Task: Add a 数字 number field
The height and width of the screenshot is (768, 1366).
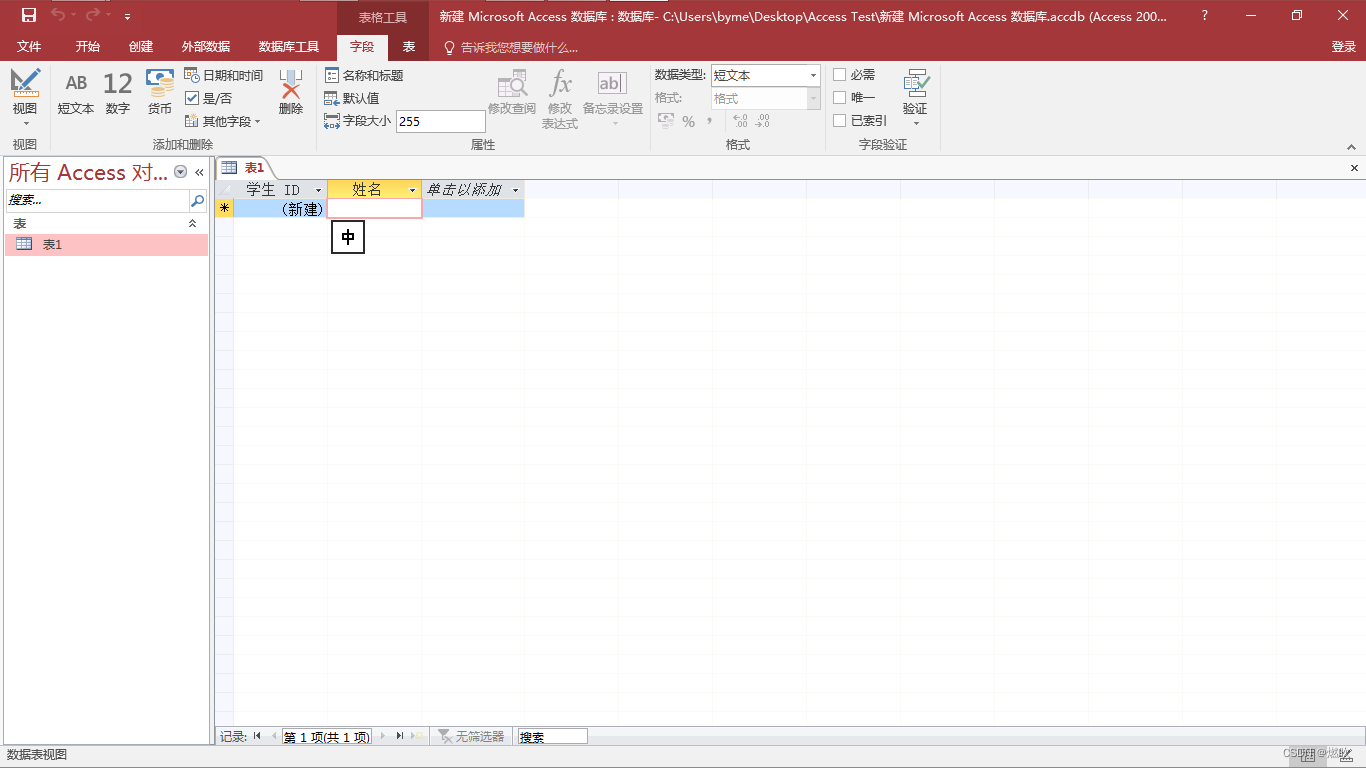Action: 118,93
